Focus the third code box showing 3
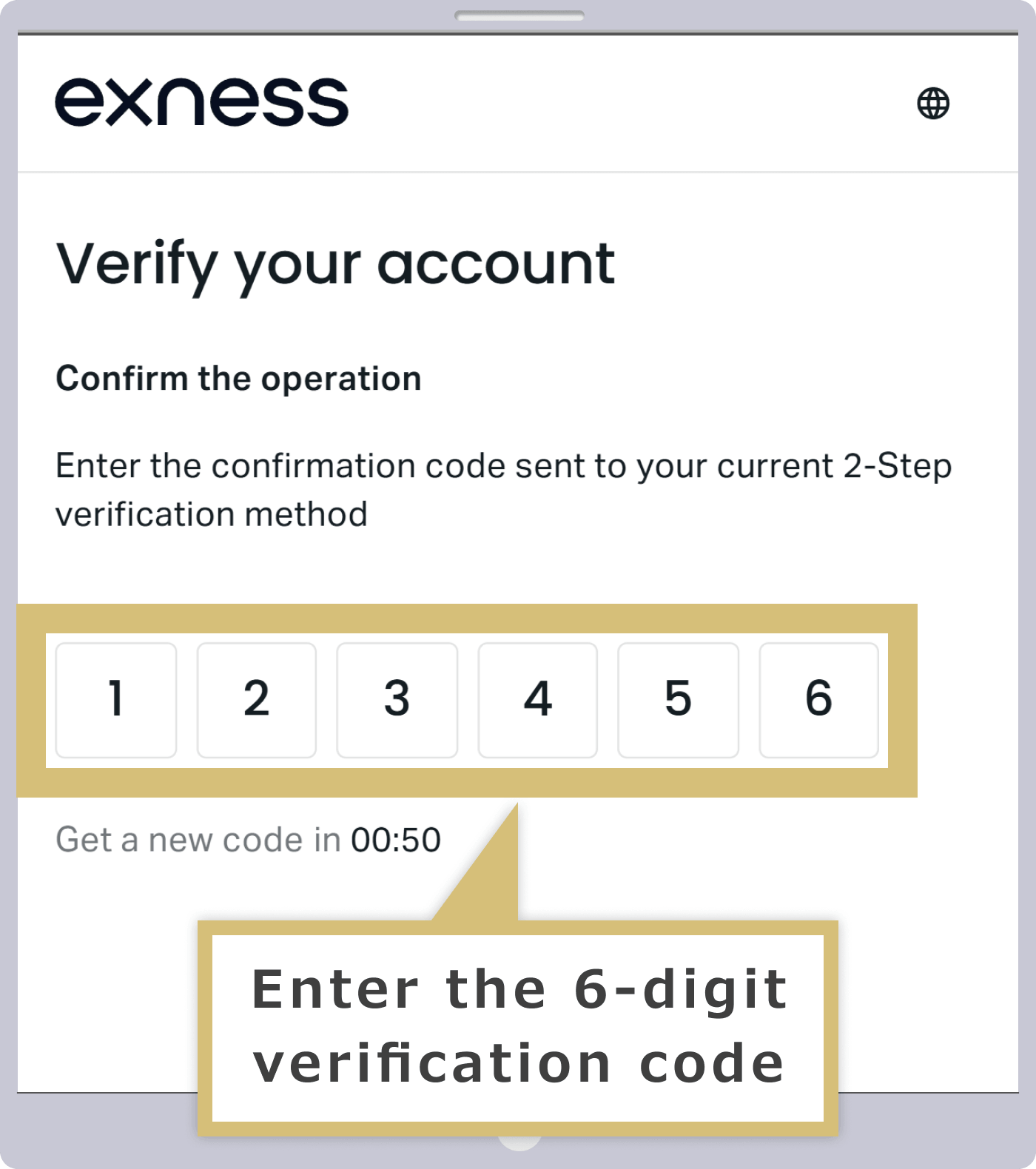Viewport: 1036px width, 1169px height. point(397,700)
